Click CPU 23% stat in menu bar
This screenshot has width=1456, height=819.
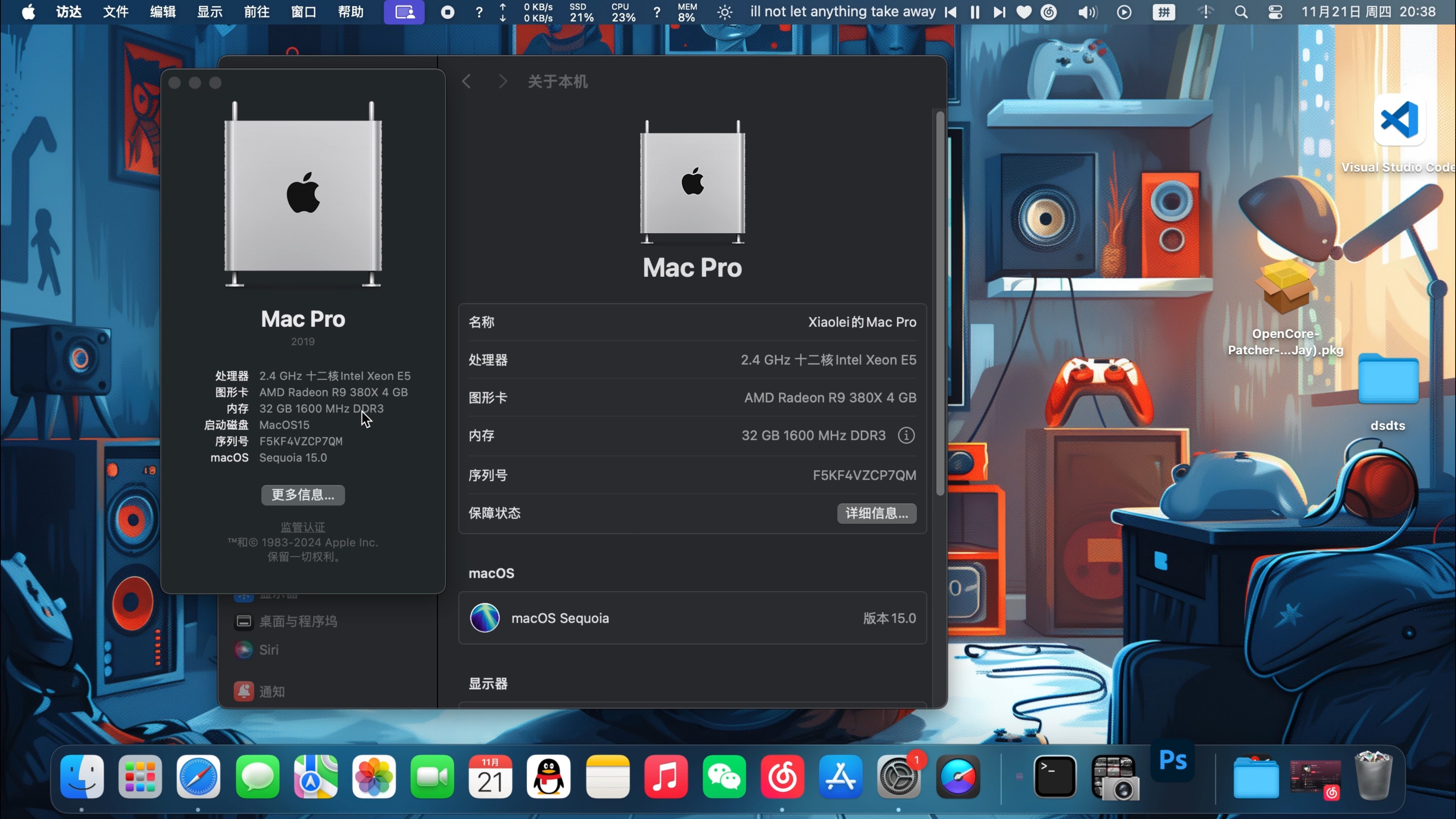point(623,12)
